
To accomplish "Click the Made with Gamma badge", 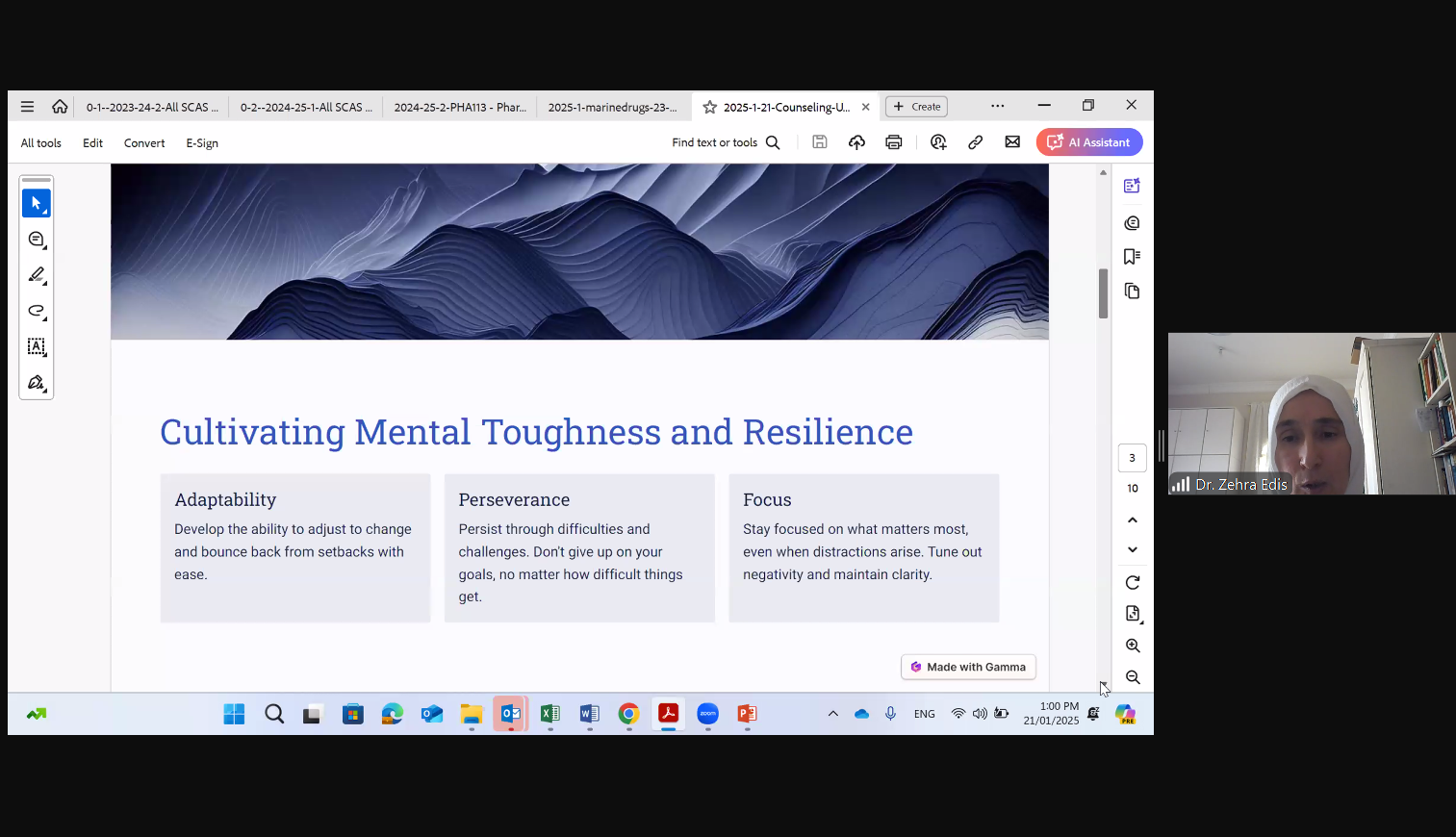I will click(968, 667).
